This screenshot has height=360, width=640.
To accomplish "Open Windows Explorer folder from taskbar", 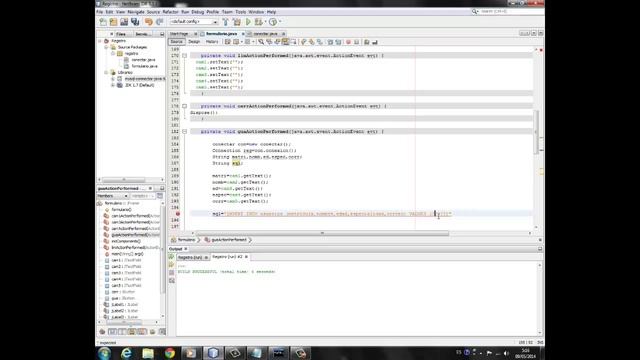I will click(x=148, y=353).
